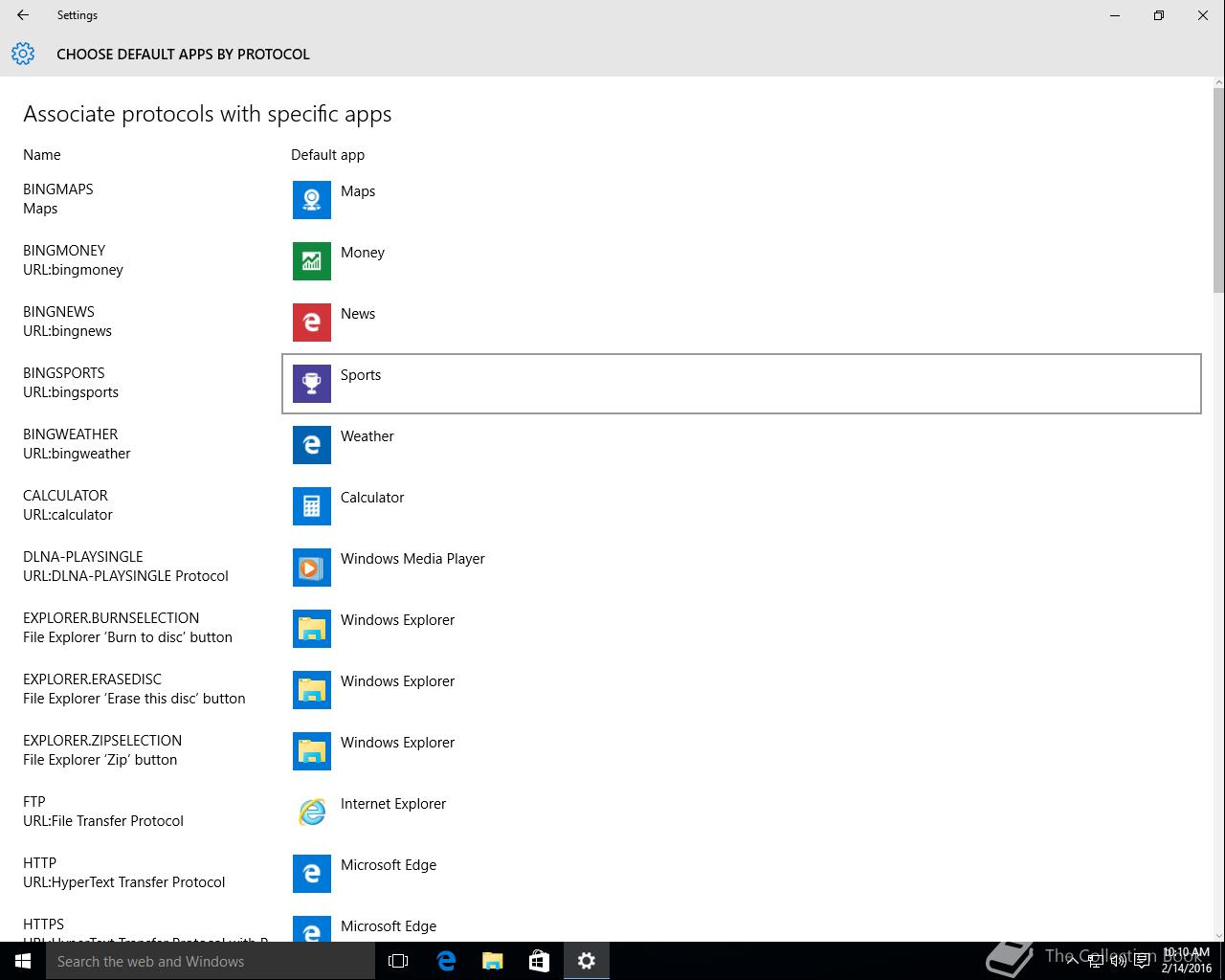Click Microsoft Edge icon for HTTP
The width and height of the screenshot is (1225, 980).
click(x=312, y=874)
